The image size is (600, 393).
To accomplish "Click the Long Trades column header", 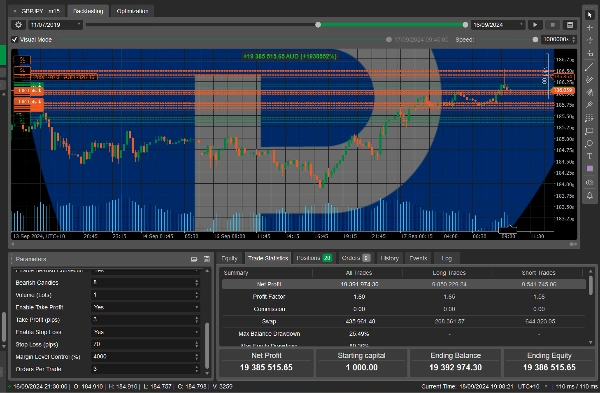I will point(449,273).
